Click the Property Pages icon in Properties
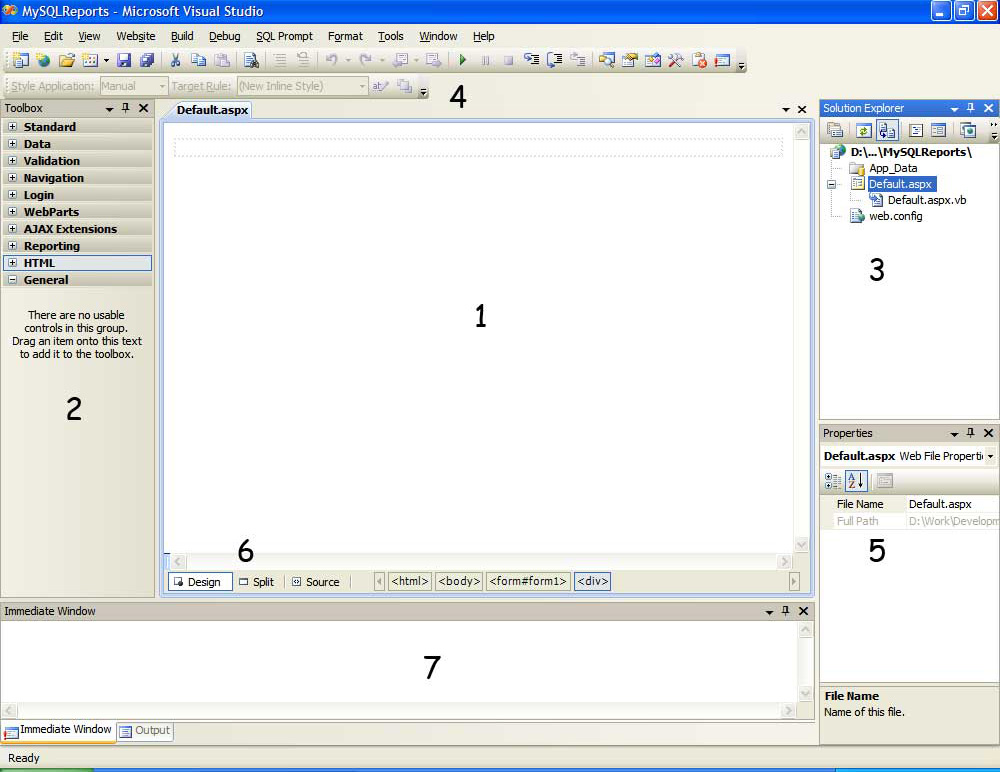 [885, 480]
